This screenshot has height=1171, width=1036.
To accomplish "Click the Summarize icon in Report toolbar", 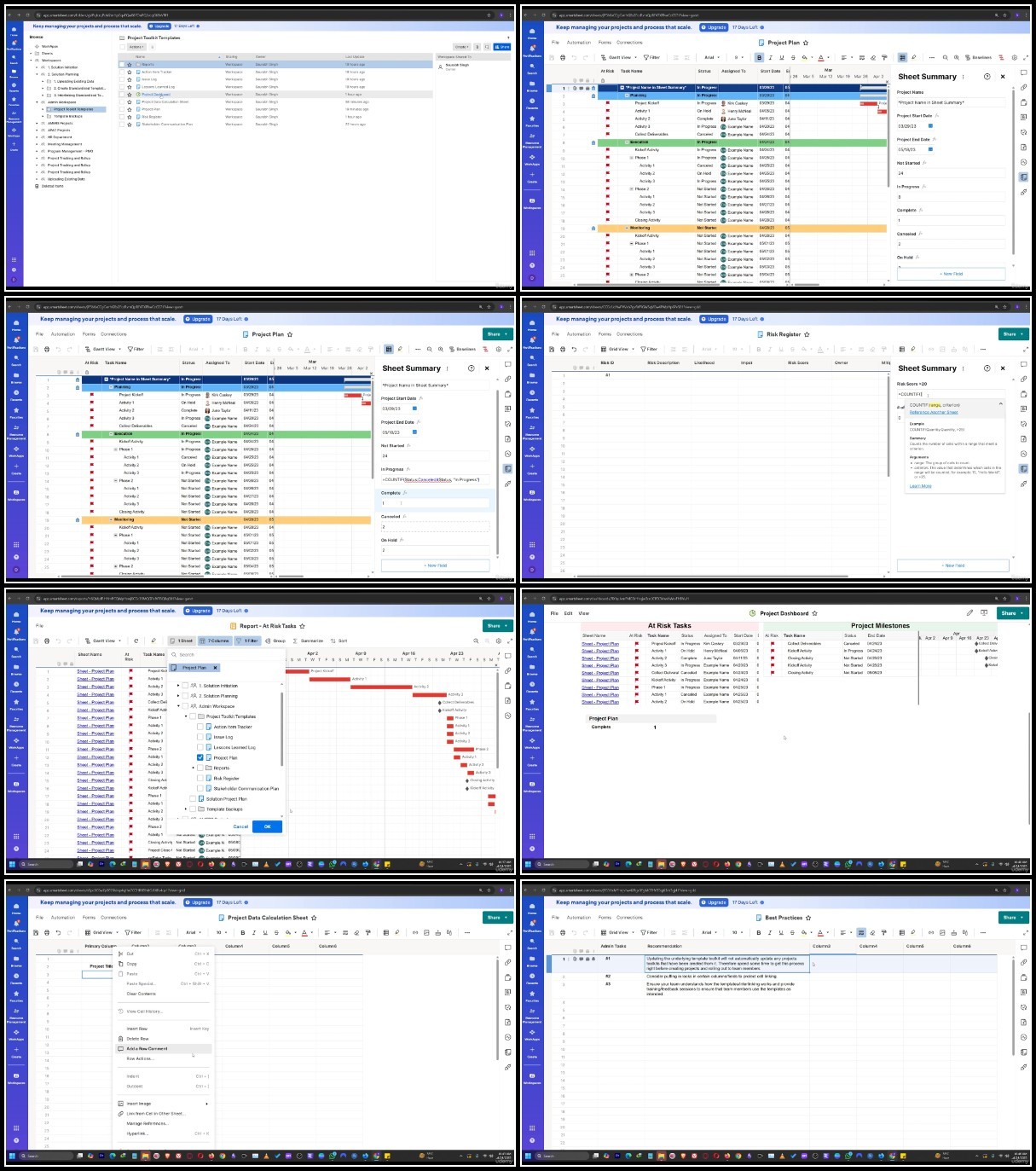I will tap(295, 641).
